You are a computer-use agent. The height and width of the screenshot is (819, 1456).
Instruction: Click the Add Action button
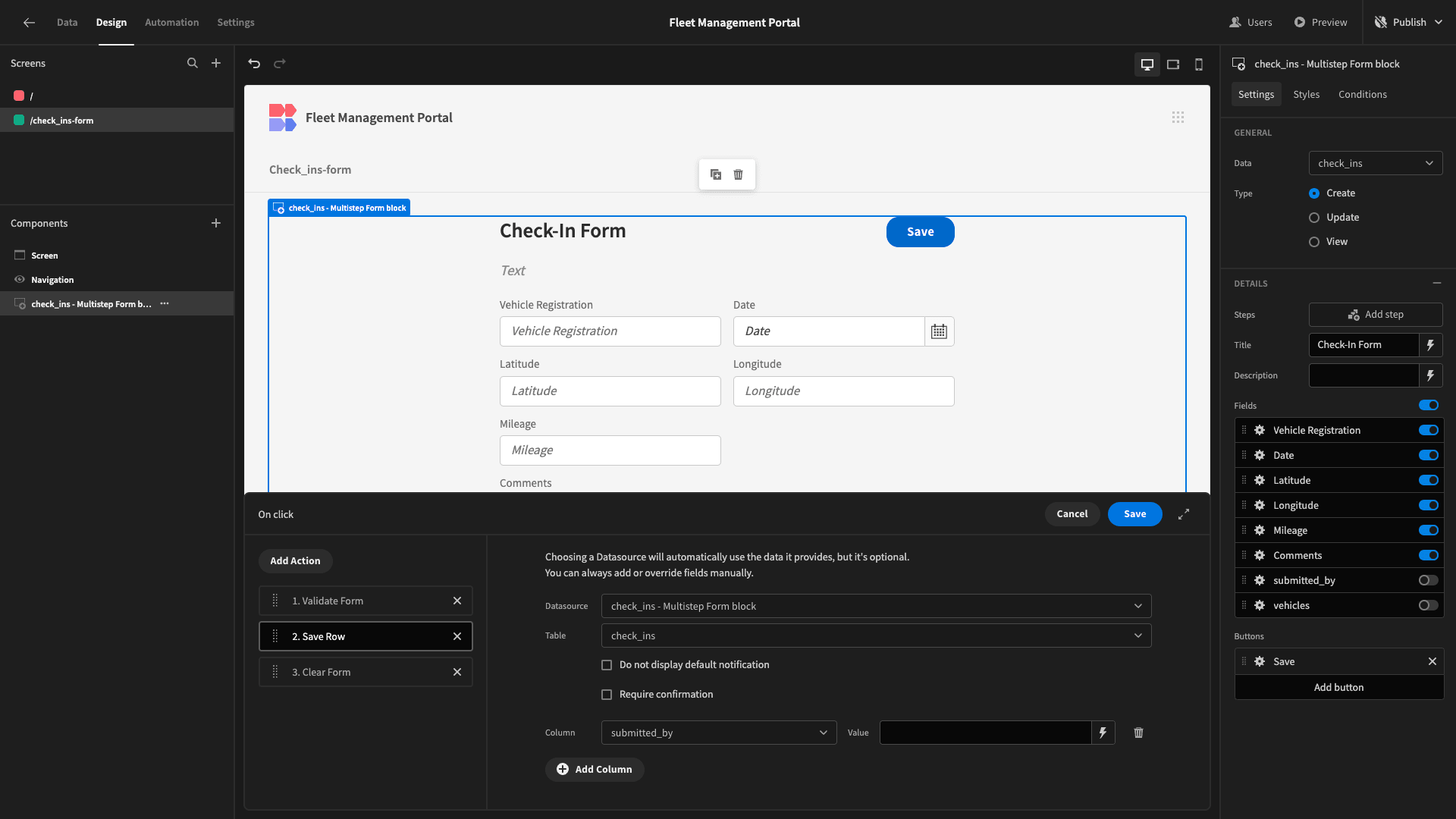[x=295, y=561]
